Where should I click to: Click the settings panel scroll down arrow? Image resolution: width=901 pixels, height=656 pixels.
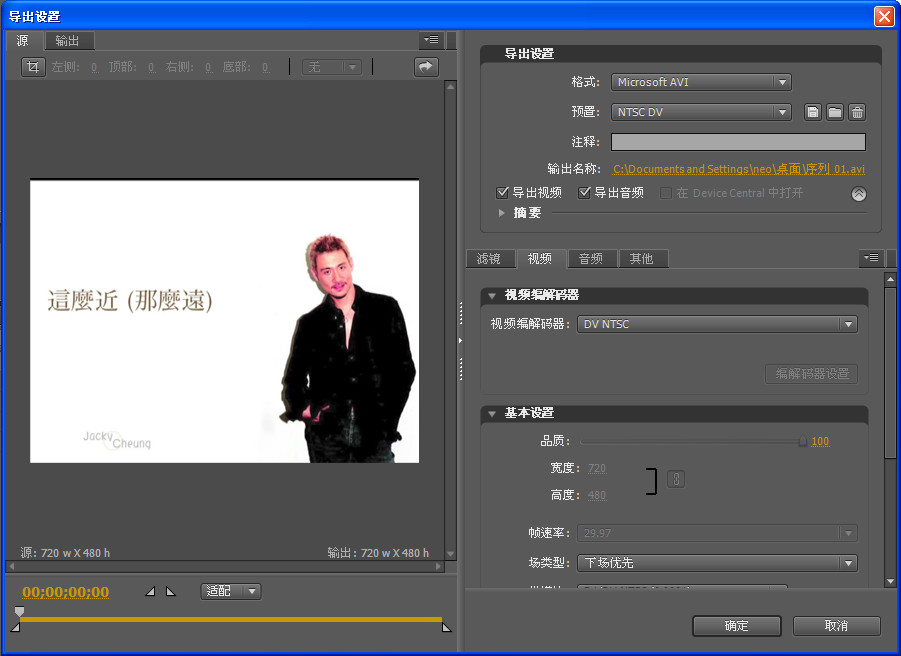890,581
